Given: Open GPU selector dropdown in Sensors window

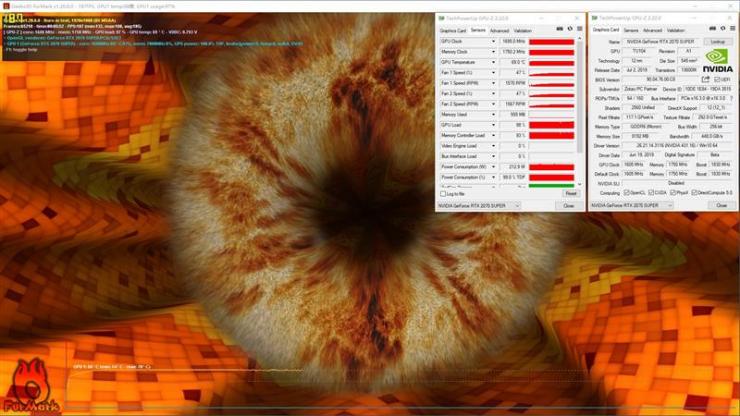Looking at the screenshot, I should pyautogui.click(x=479, y=206).
